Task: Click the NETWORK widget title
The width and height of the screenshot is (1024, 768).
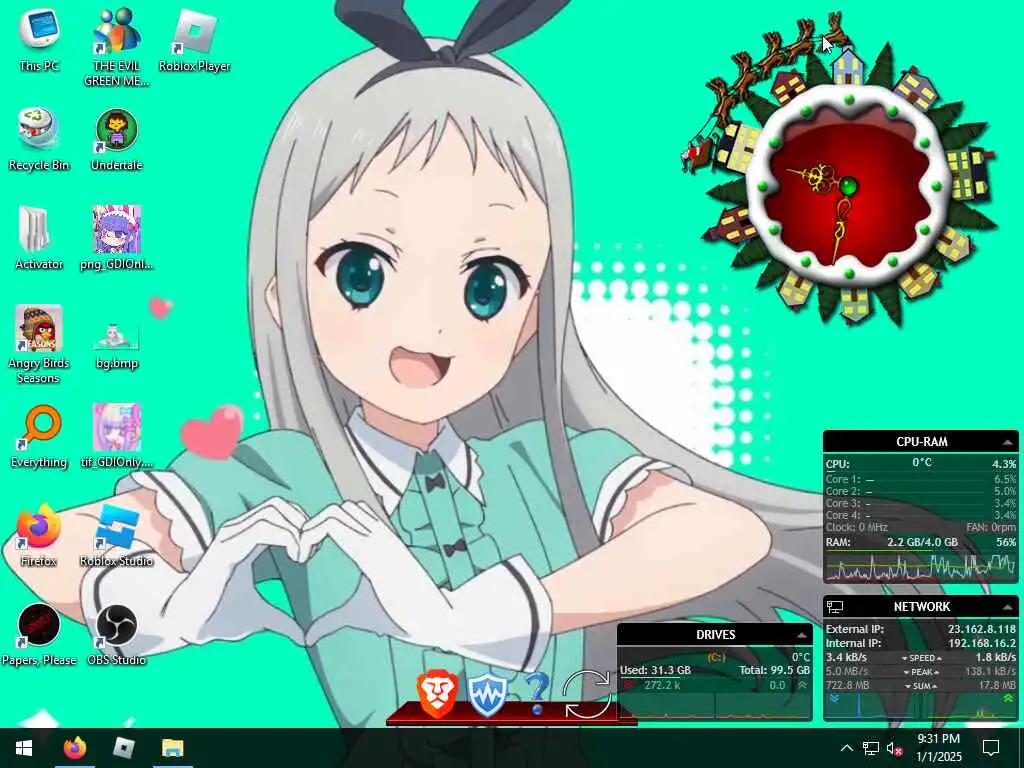Action: point(921,607)
